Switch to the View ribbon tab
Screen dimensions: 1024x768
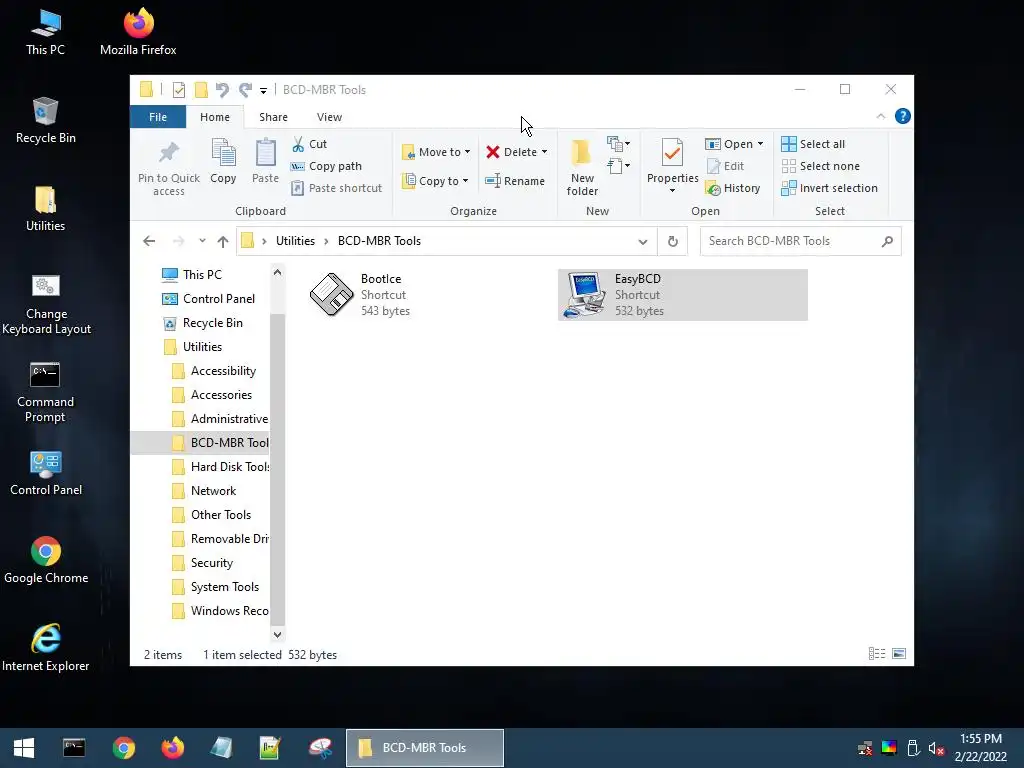(329, 117)
